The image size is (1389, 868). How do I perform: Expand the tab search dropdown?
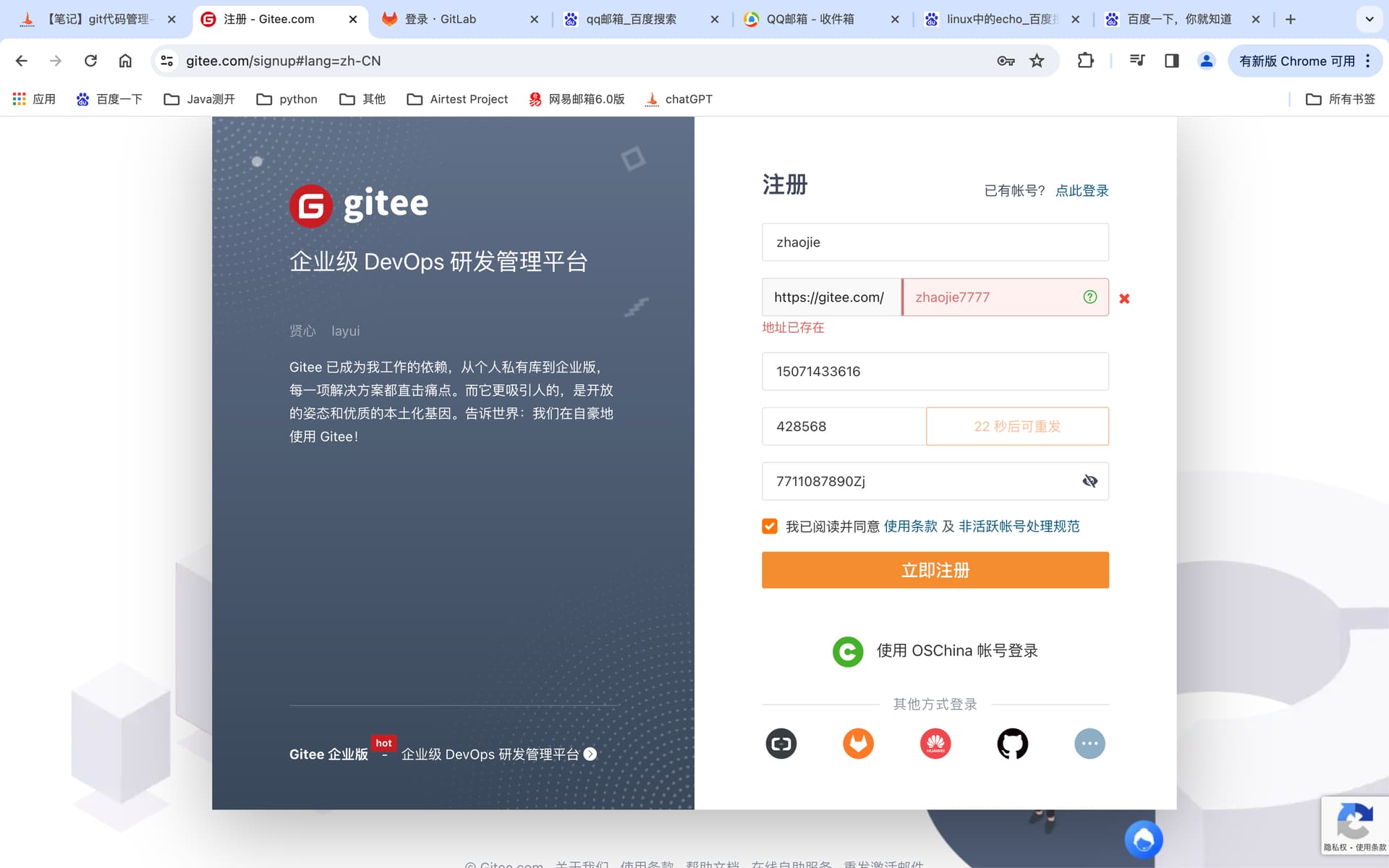tap(1369, 20)
